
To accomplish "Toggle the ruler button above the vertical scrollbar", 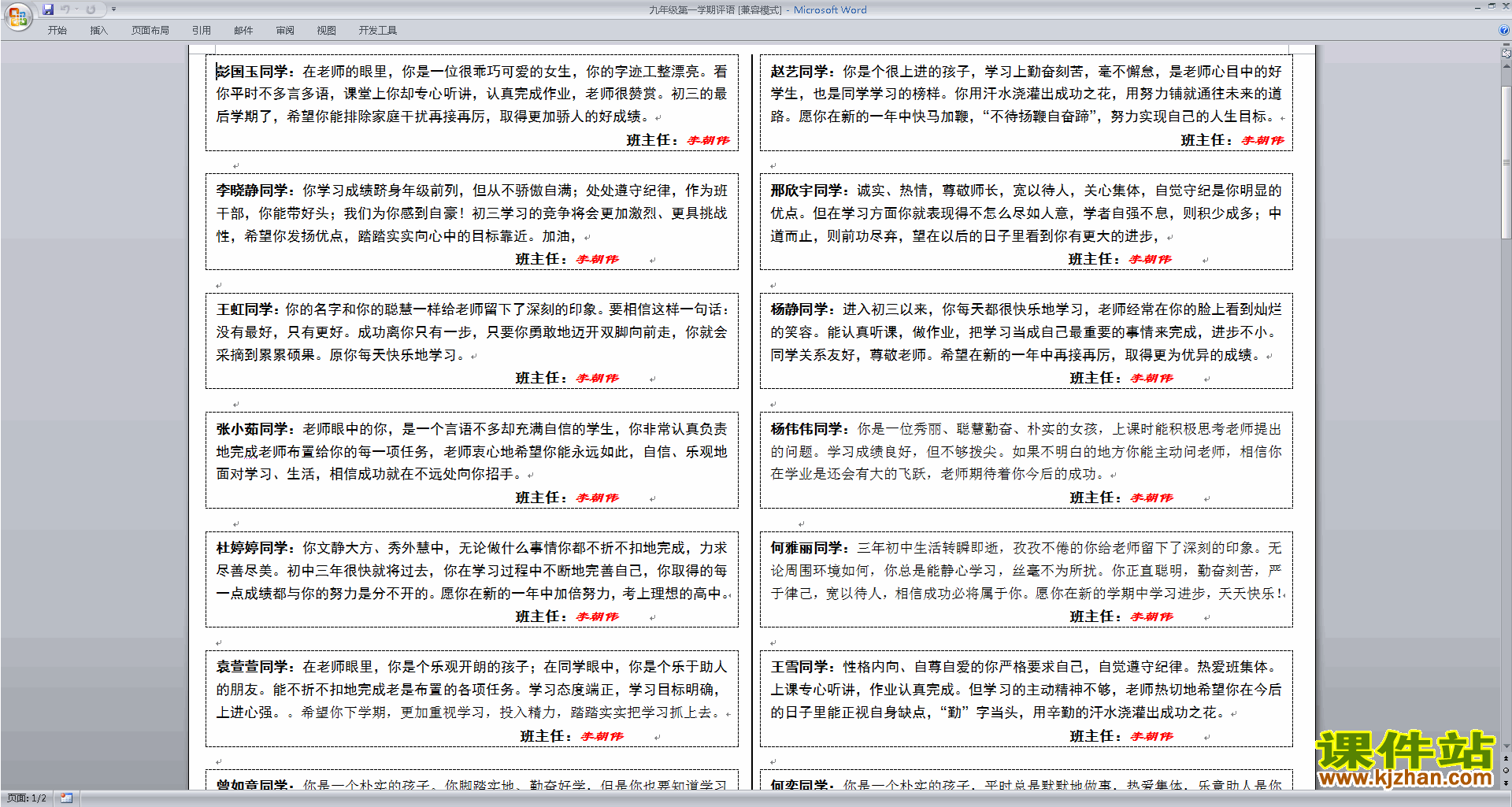I will (x=1506, y=54).
